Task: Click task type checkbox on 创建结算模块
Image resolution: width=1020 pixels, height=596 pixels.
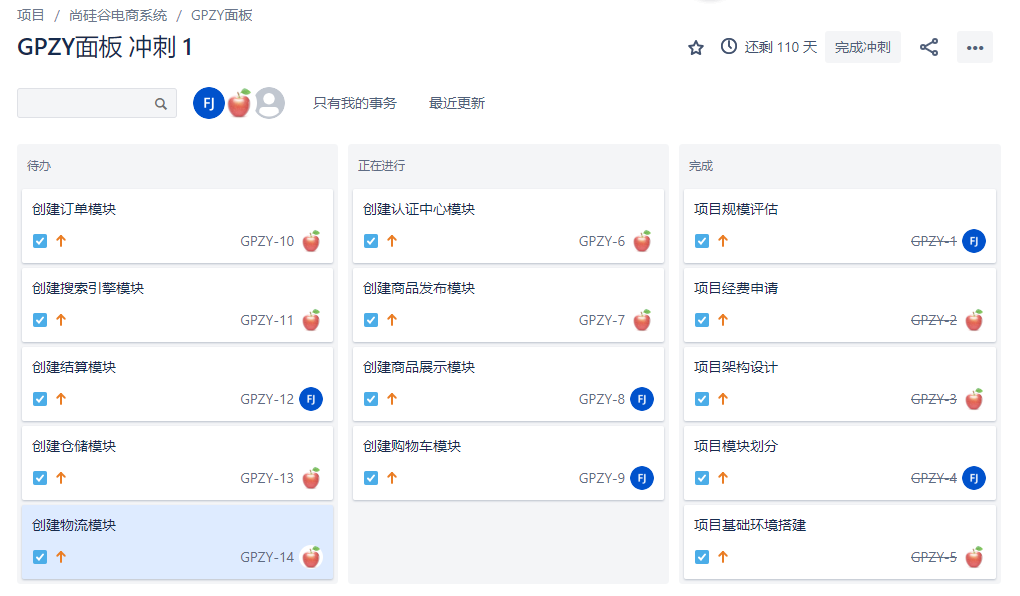Action: 40,399
